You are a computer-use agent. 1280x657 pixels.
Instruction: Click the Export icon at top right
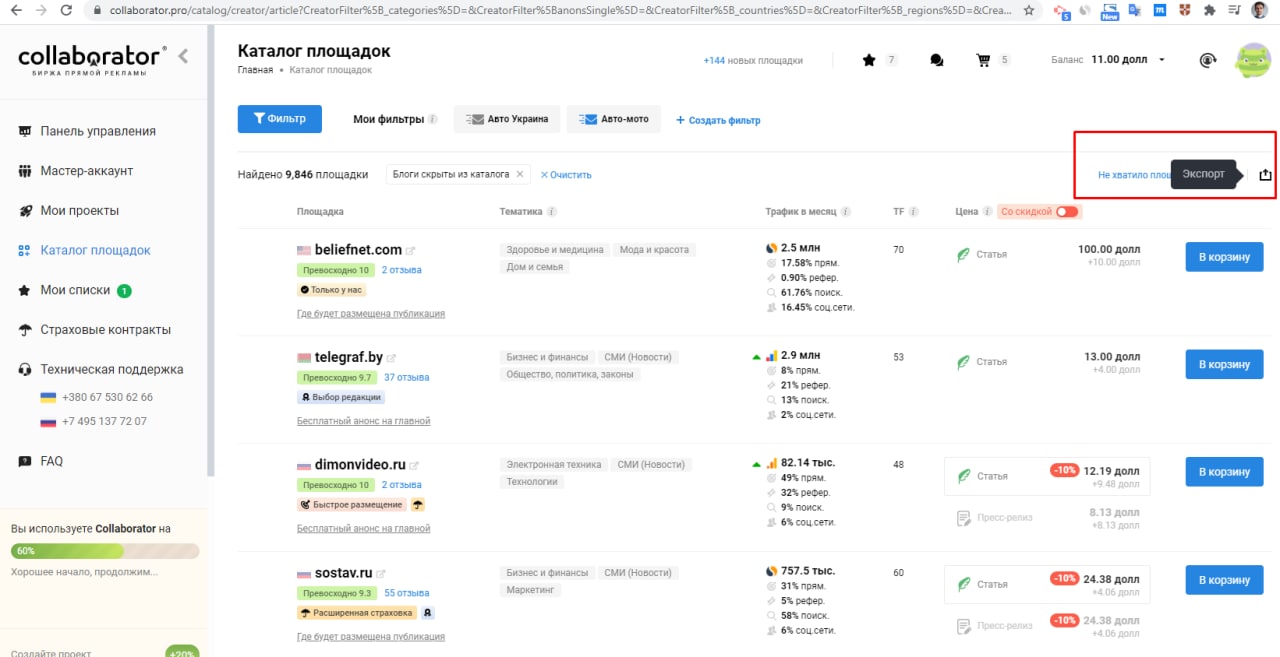click(1265, 174)
